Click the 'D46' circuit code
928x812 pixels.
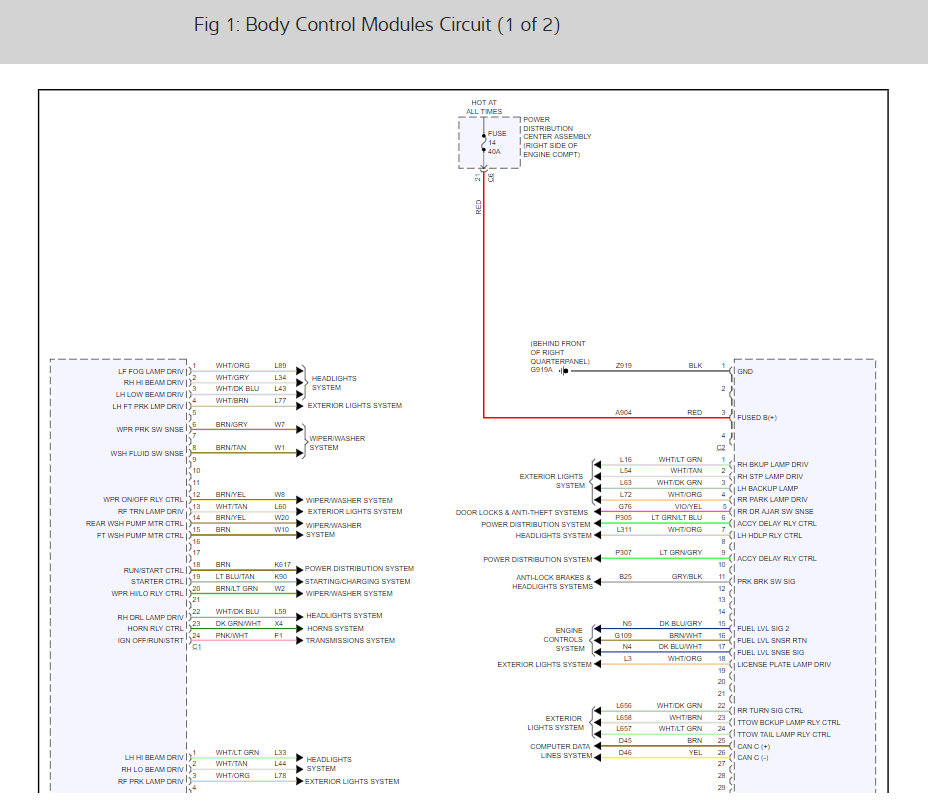[x=625, y=753]
